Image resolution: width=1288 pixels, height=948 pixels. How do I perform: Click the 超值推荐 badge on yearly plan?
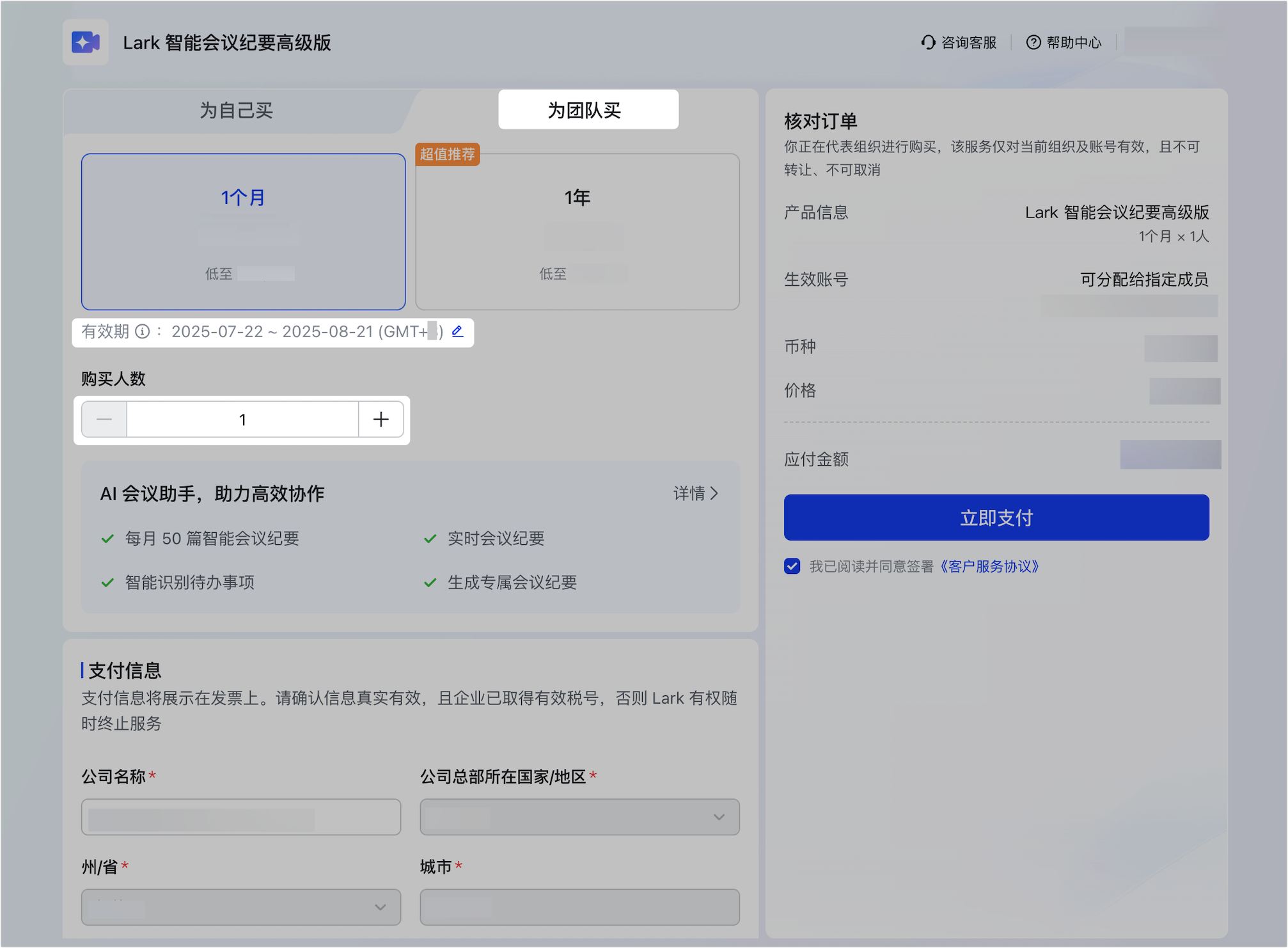[448, 154]
